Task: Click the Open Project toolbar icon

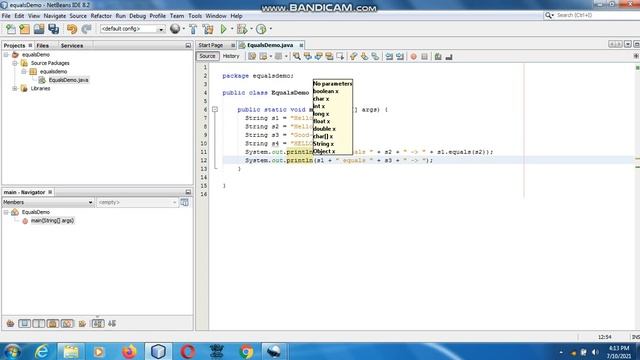Action: tap(39, 29)
